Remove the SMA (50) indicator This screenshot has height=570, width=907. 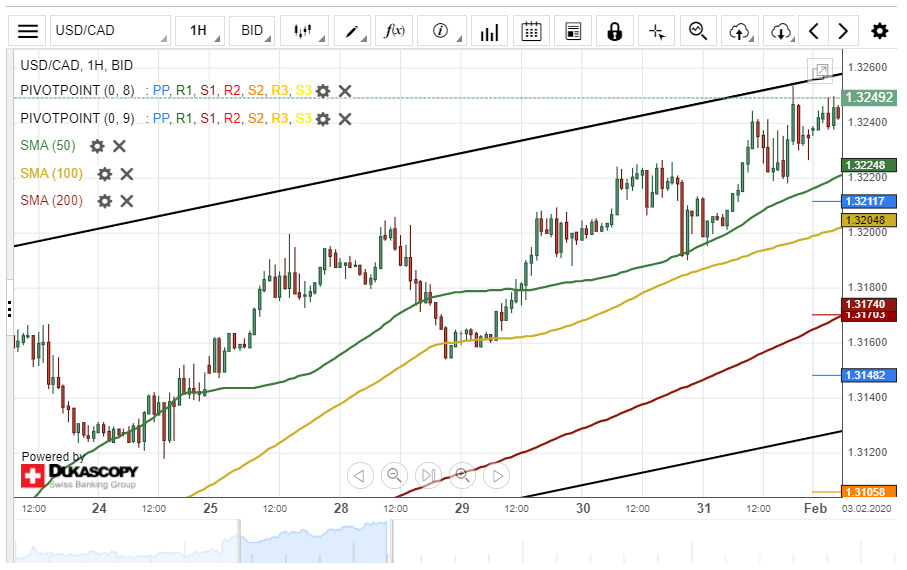(119, 146)
